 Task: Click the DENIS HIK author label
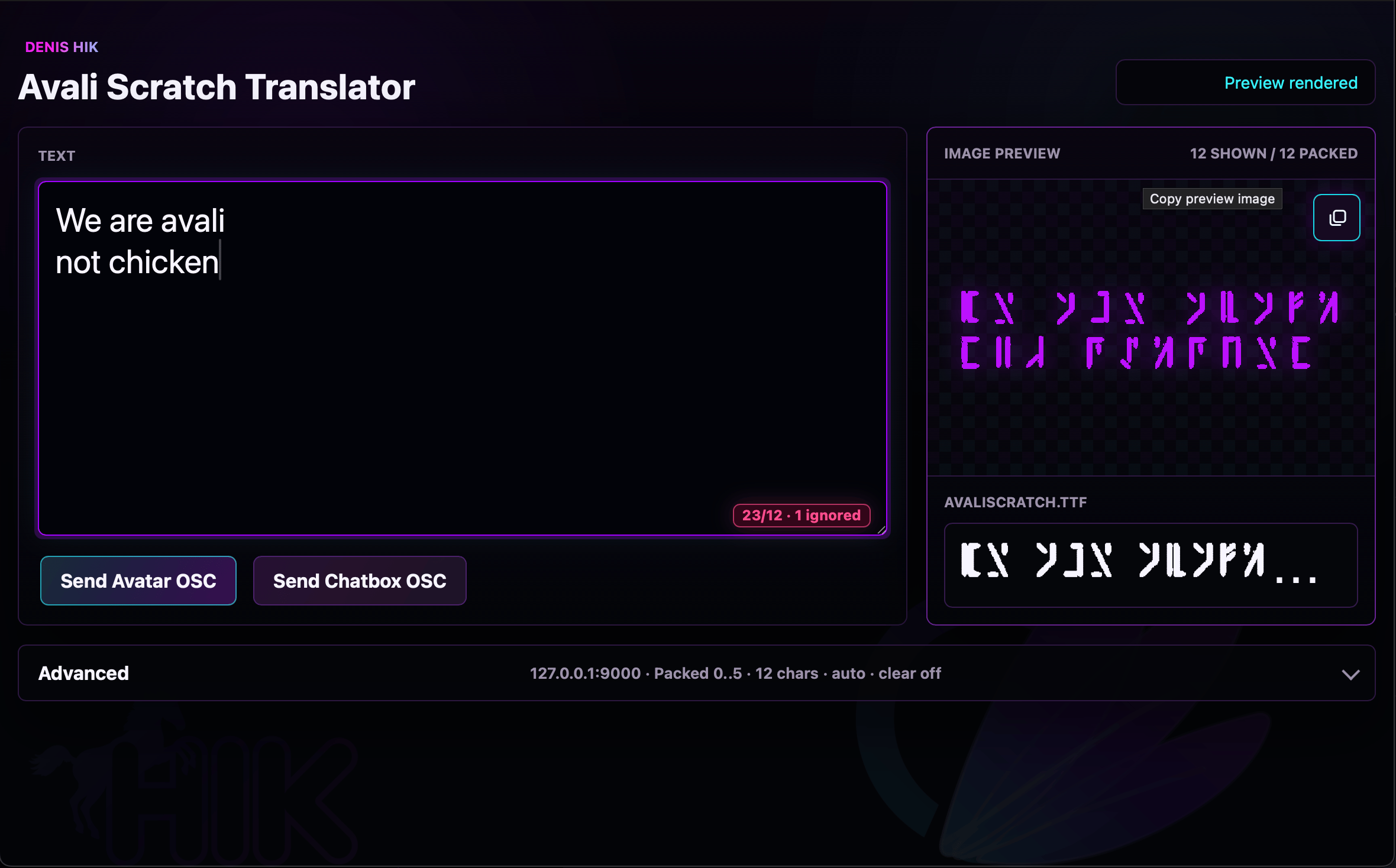click(x=62, y=47)
